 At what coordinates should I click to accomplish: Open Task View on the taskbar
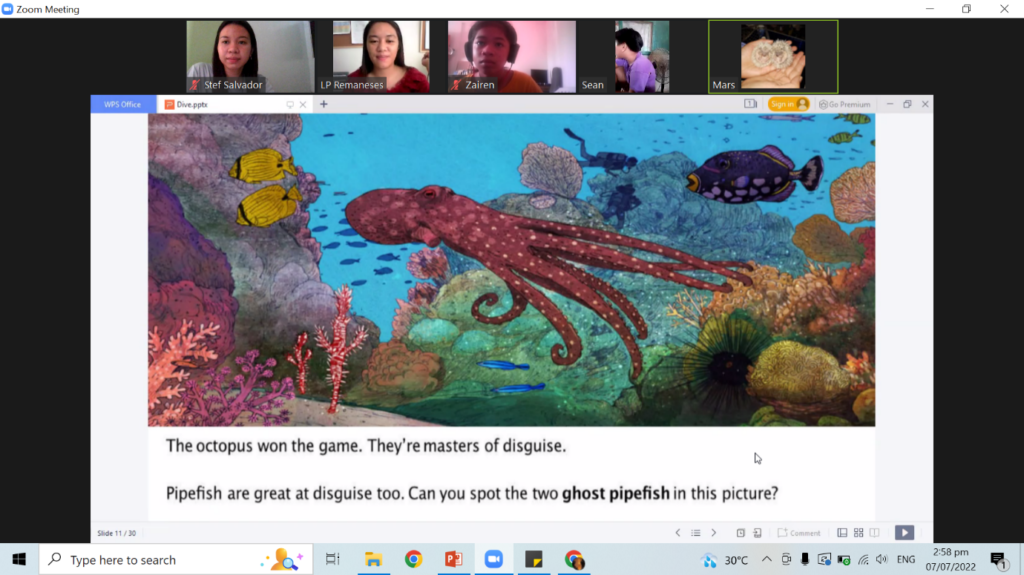[x=333, y=559]
